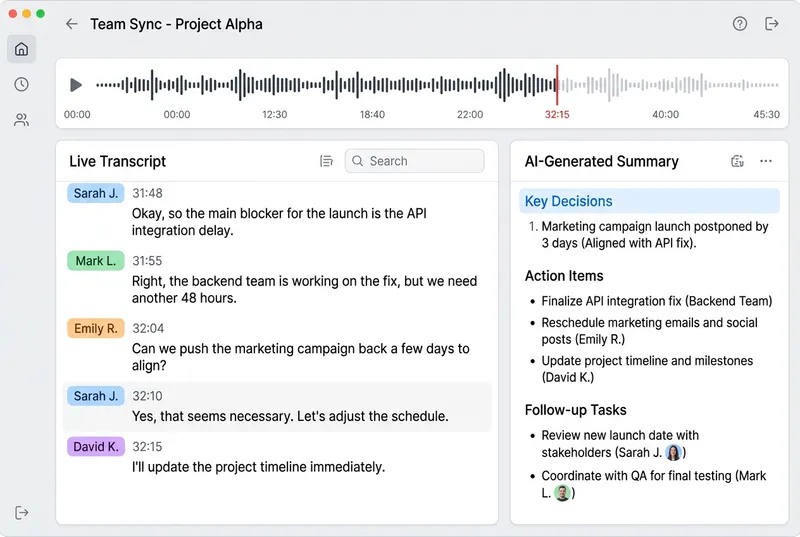The image size is (800, 537).
Task: Open the Home icon in sidebar
Action: 21,49
